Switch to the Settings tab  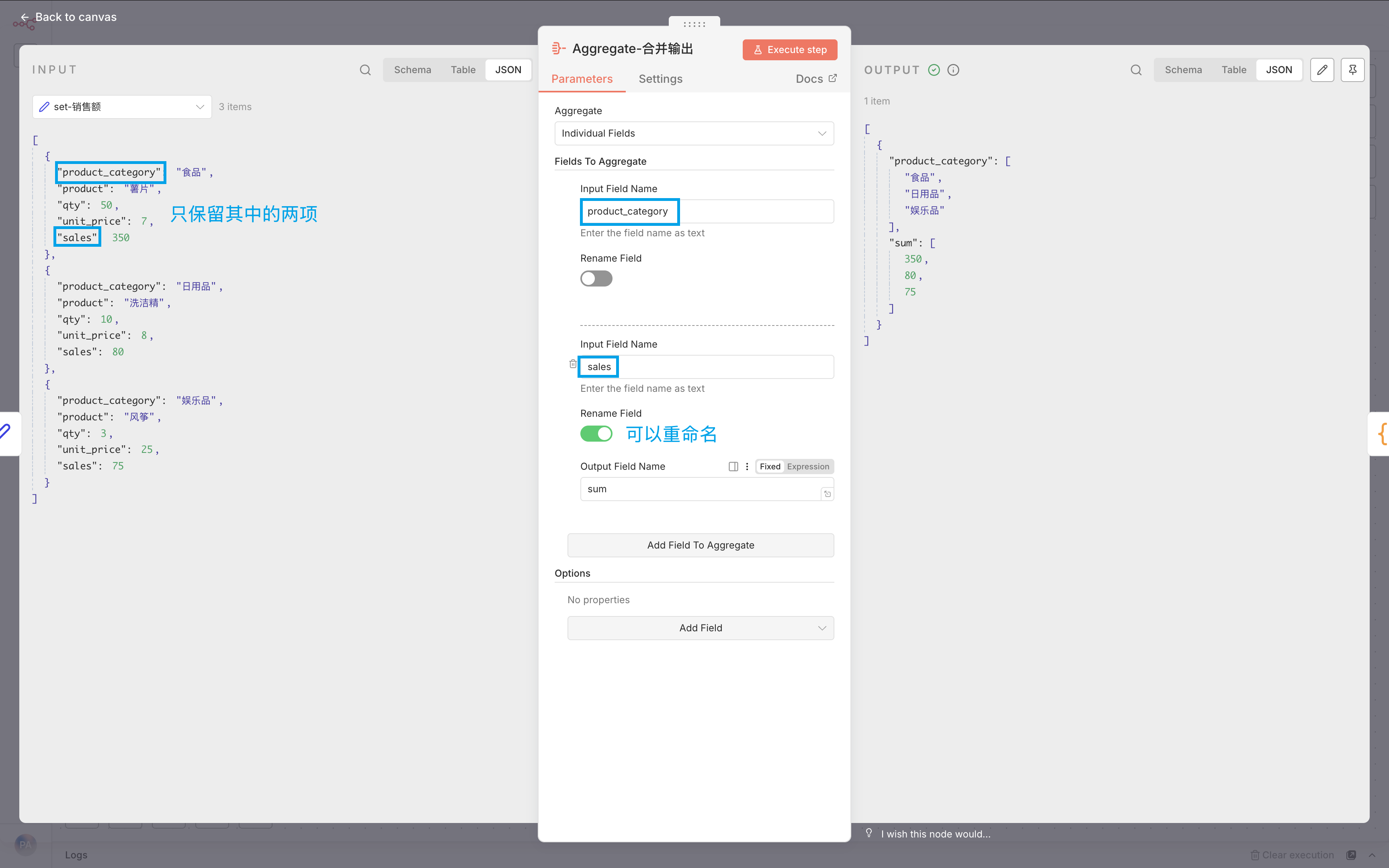tap(660, 79)
